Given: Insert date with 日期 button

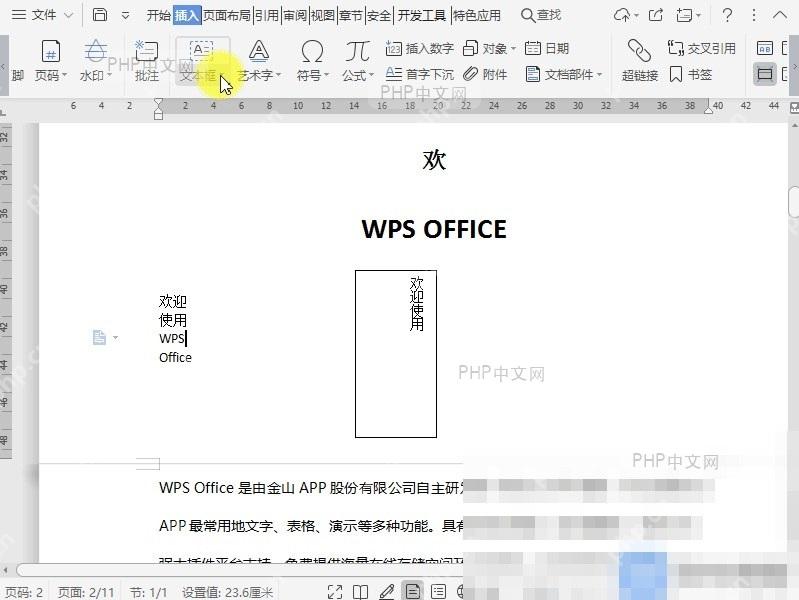Looking at the screenshot, I should [547, 48].
